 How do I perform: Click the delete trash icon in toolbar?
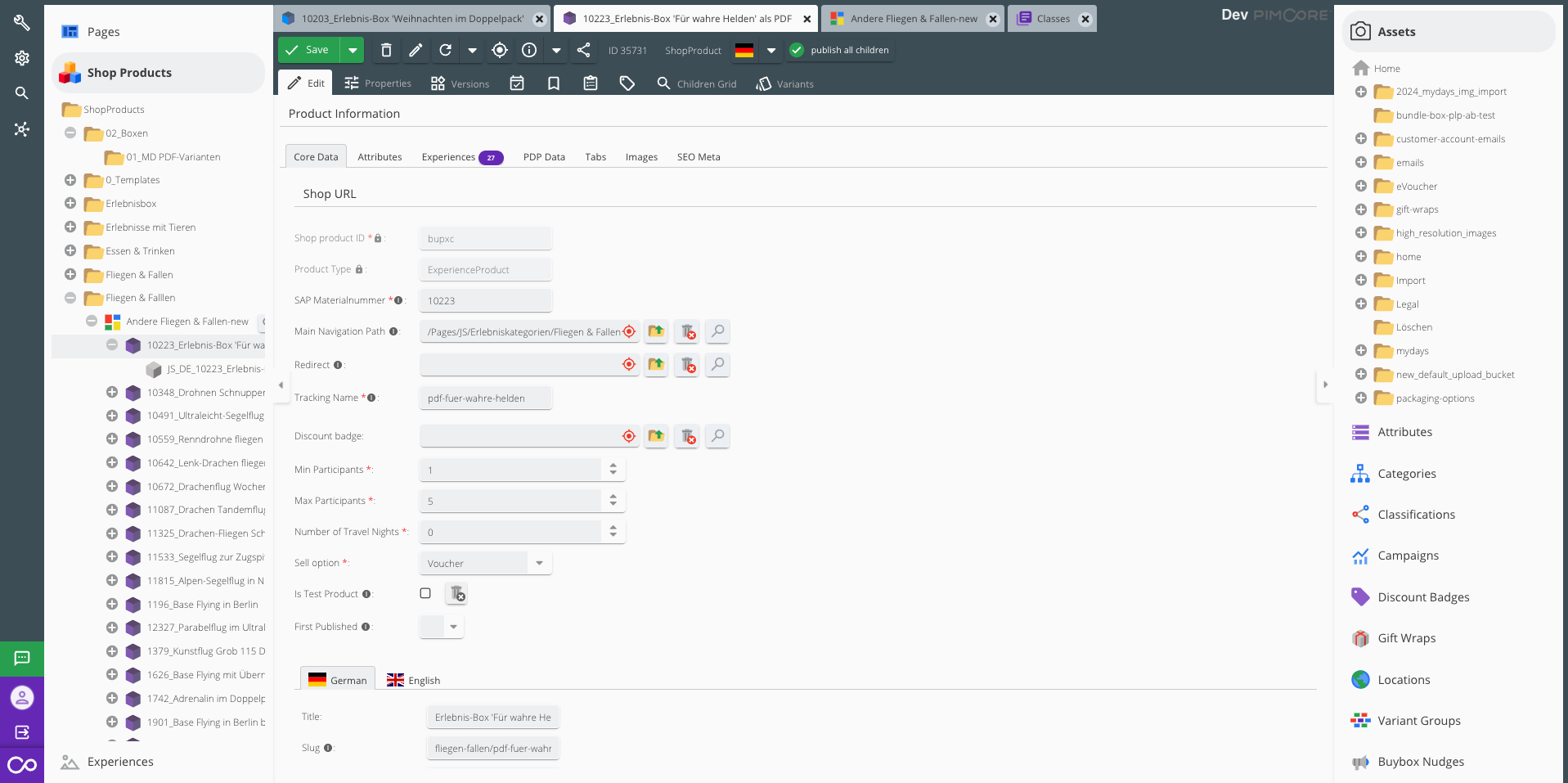tap(386, 51)
